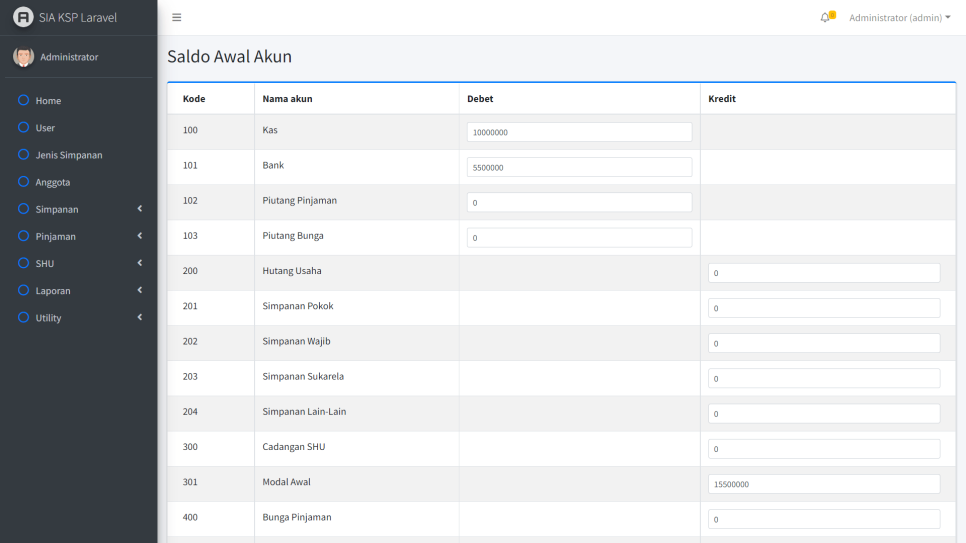Focus the Simpanan Wajib kredit field
Viewport: 966px width, 543px height.
(x=824, y=343)
